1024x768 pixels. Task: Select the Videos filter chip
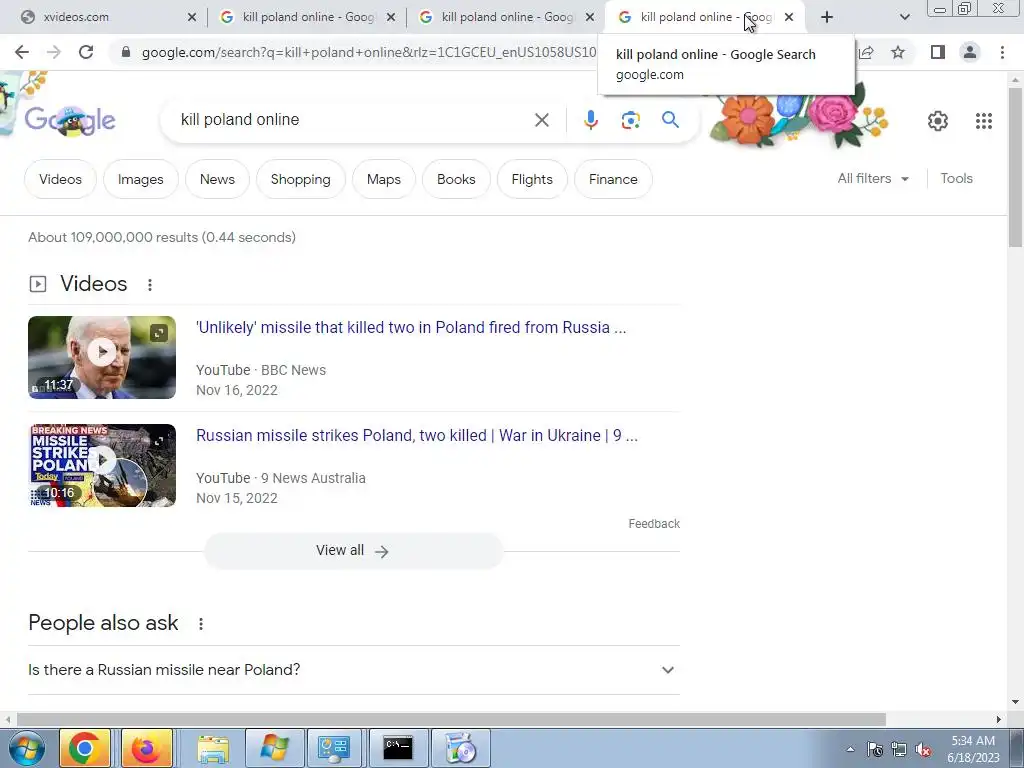60,179
